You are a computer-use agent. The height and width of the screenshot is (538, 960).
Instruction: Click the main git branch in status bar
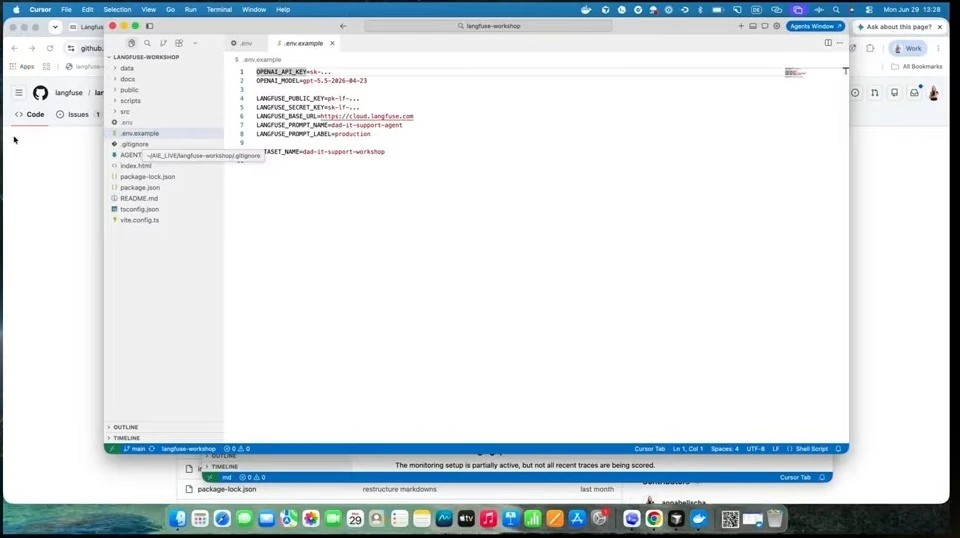point(135,449)
